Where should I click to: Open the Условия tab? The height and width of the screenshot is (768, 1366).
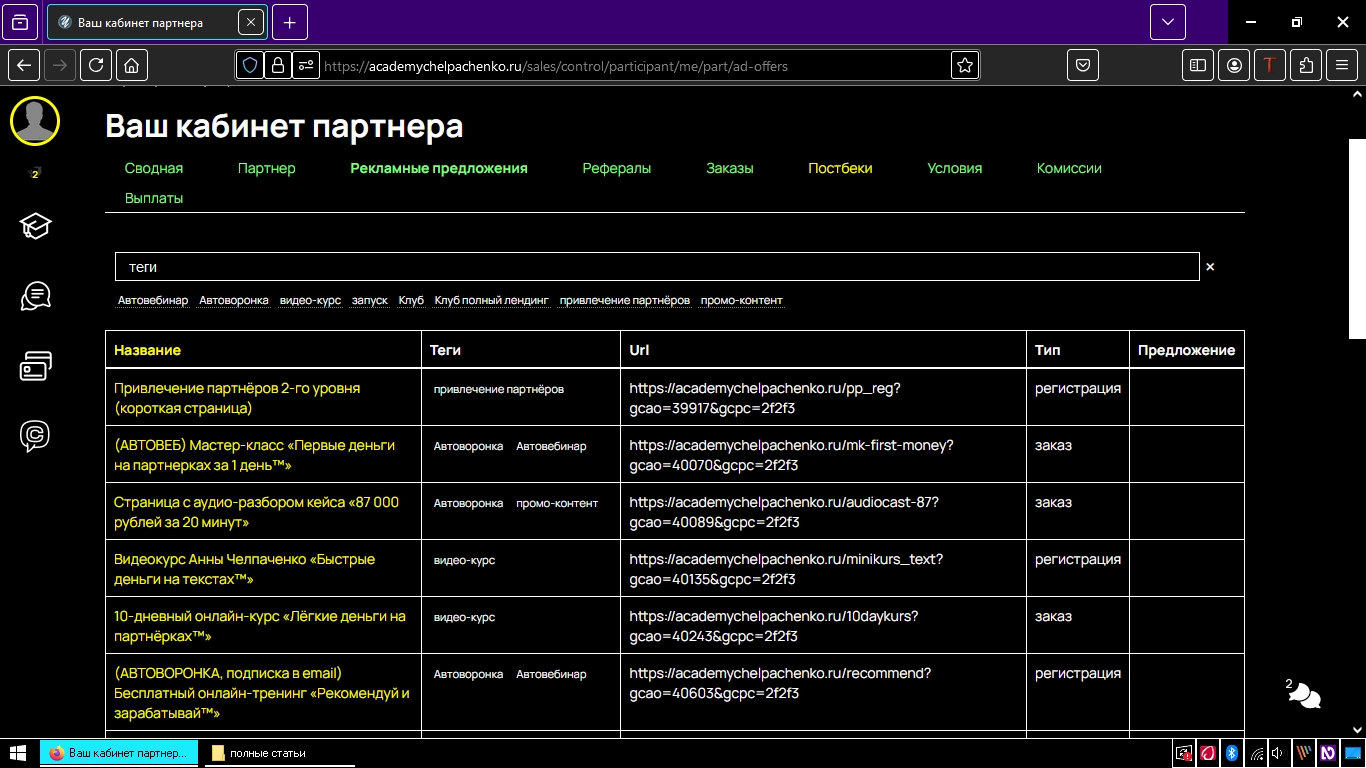tap(955, 168)
